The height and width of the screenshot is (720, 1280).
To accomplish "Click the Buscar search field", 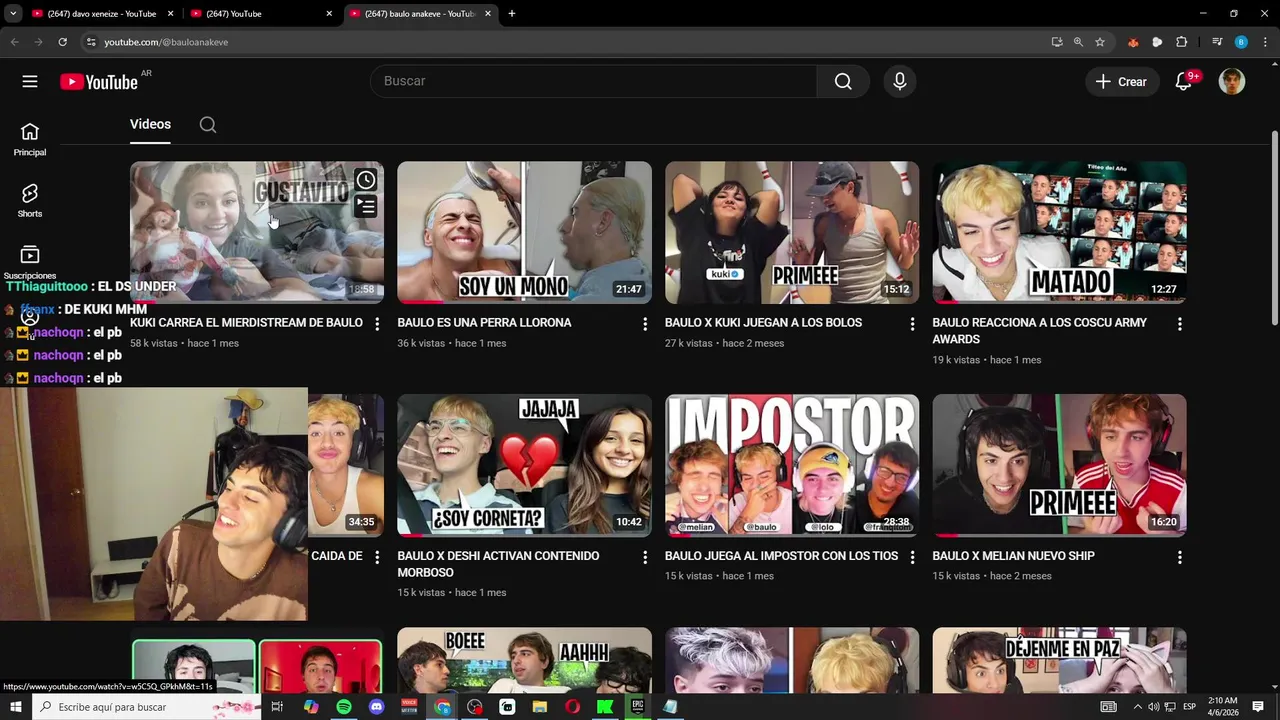I will (594, 82).
